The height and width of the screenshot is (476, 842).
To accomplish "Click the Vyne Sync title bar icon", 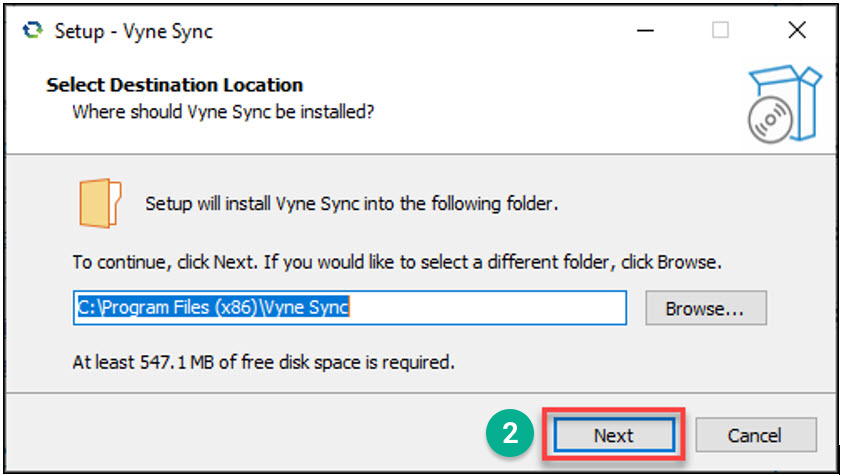I will pos(31,31).
